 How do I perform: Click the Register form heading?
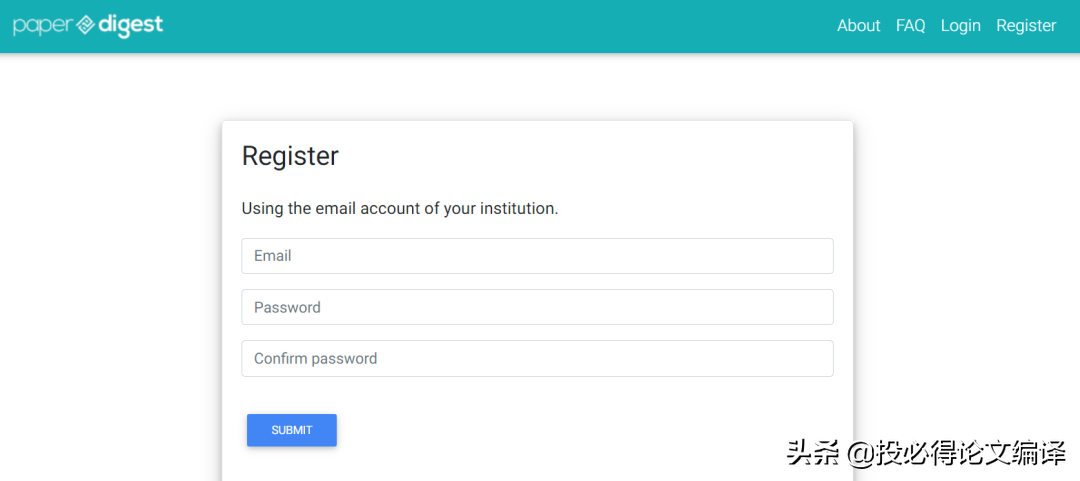point(290,156)
